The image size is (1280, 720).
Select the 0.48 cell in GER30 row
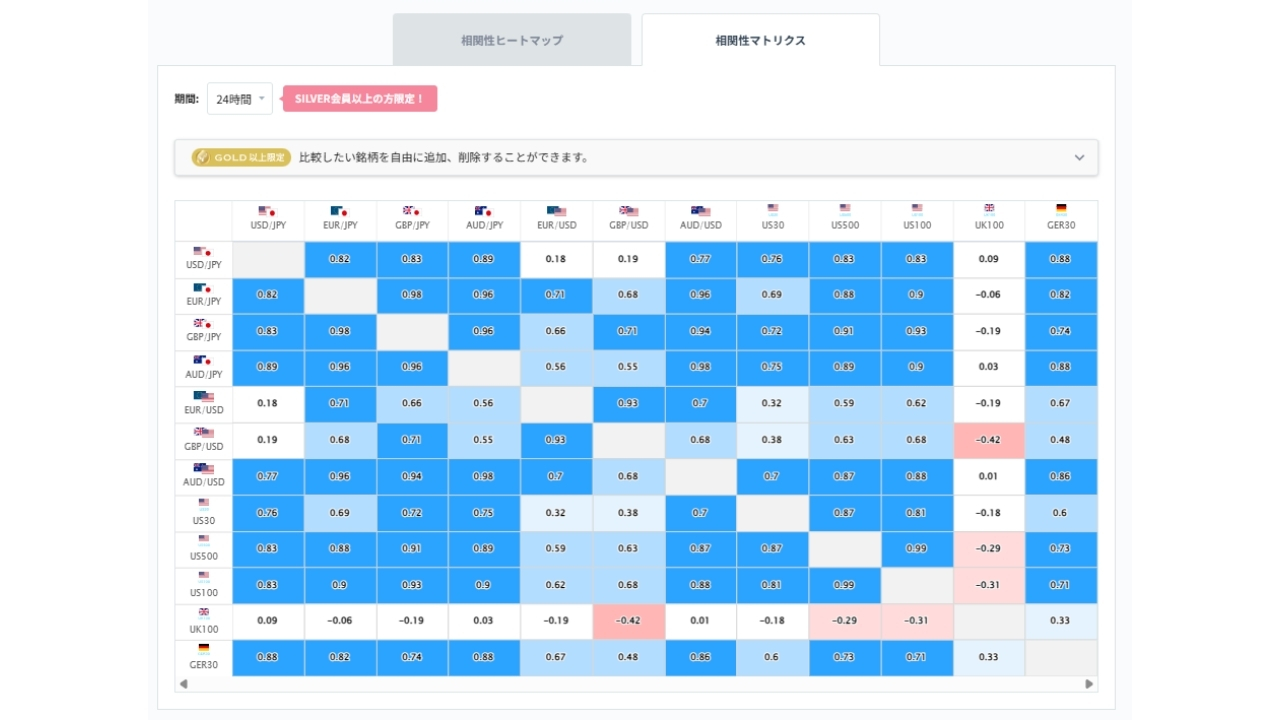(628, 657)
